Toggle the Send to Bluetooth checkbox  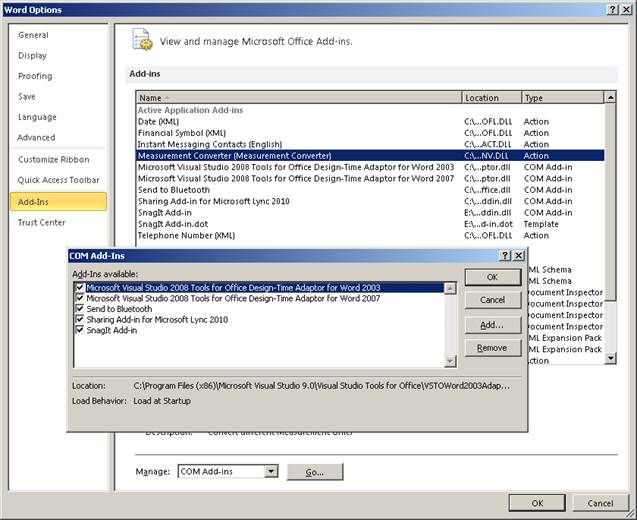80,308
